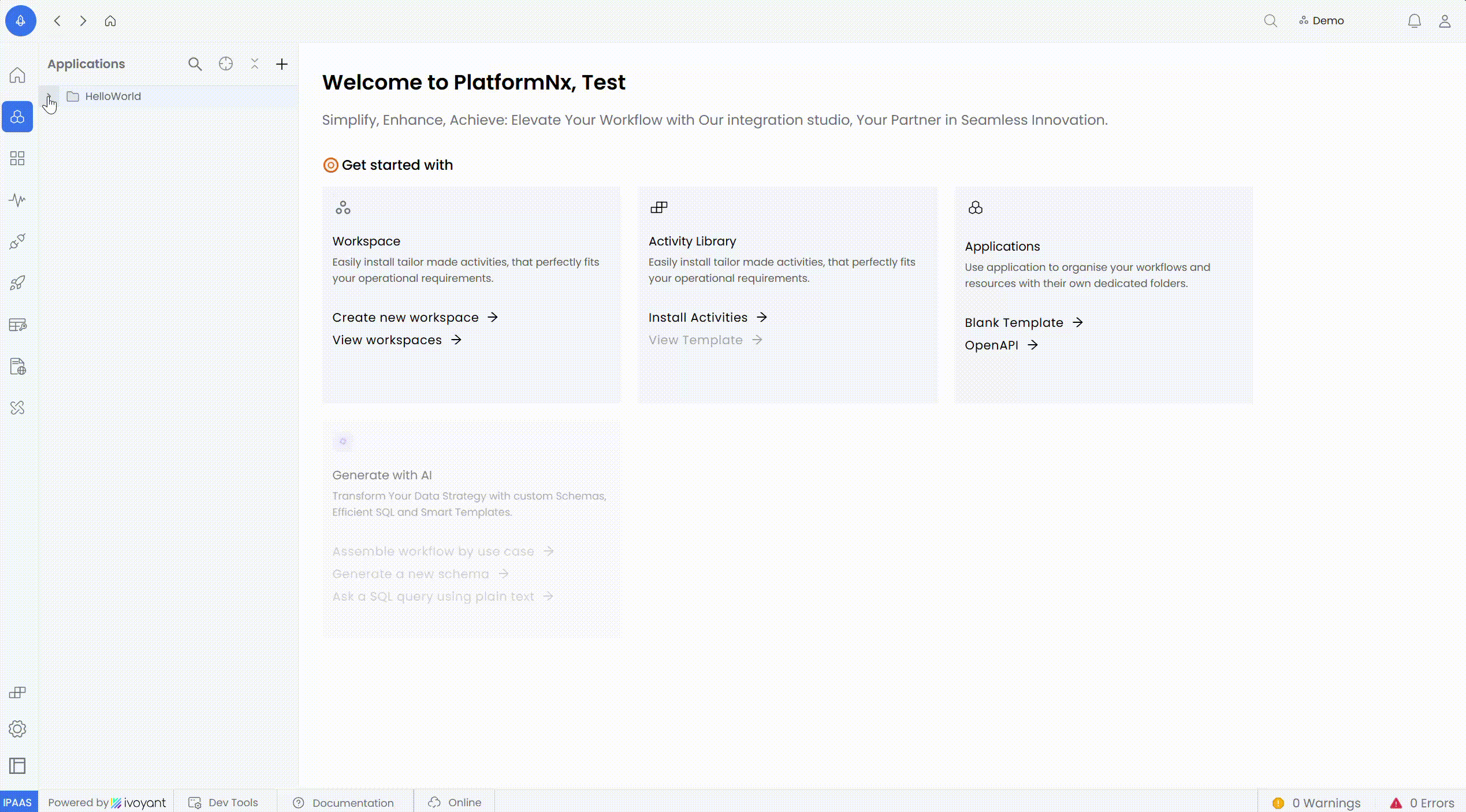Image resolution: width=1466 pixels, height=812 pixels.
Task: Go forward using the right arrow
Action: pyautogui.click(x=83, y=21)
